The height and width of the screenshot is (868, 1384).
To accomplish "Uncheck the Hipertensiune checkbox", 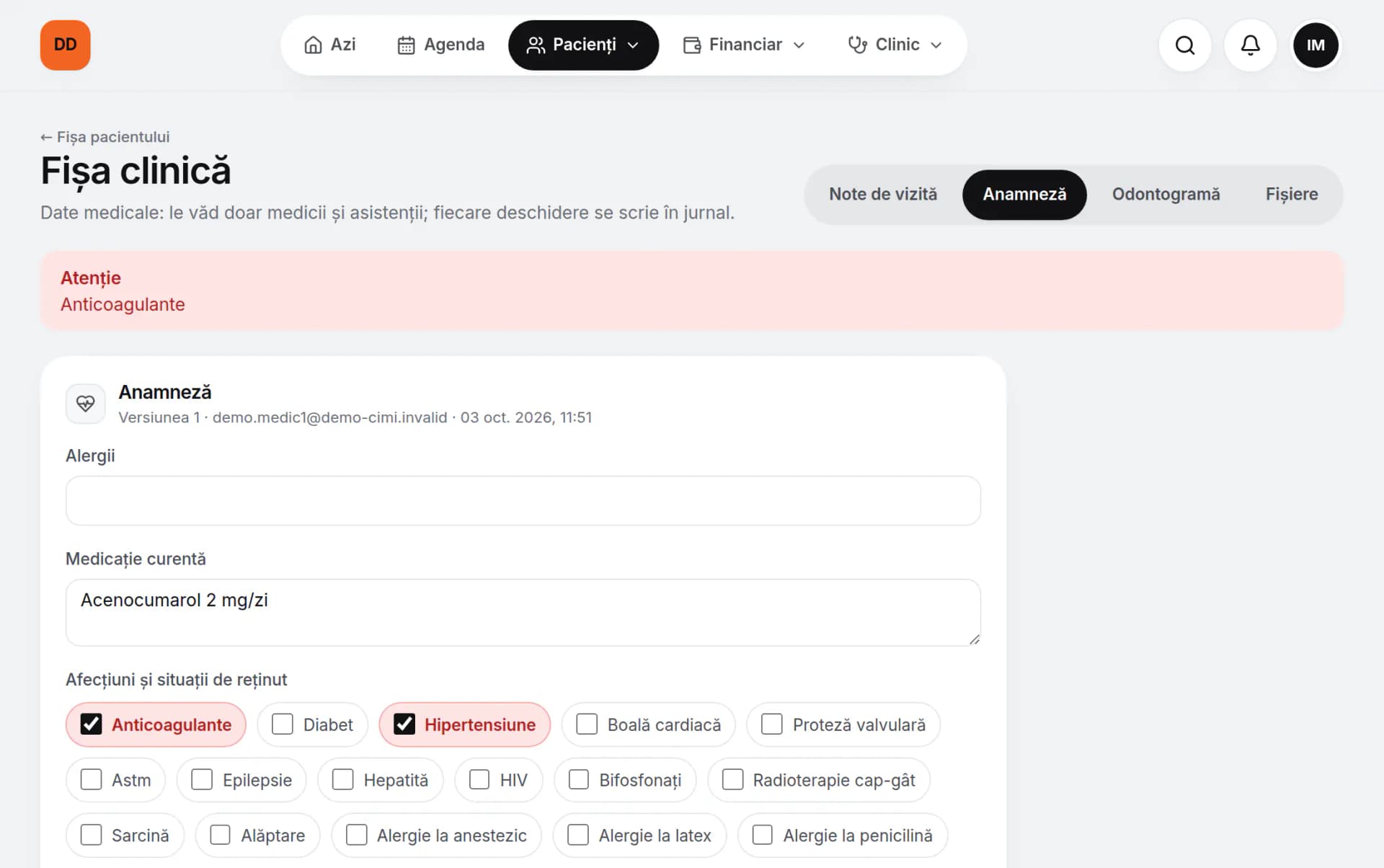I will point(404,724).
